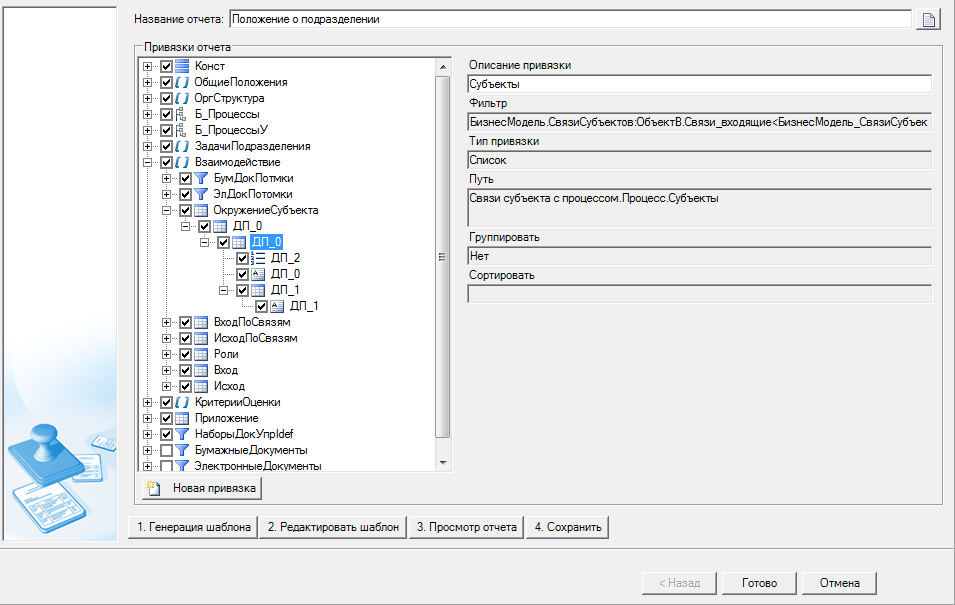The width and height of the screenshot is (955, 605).
Task: Click the ДП_2 numbered list icon
Action: click(258, 258)
